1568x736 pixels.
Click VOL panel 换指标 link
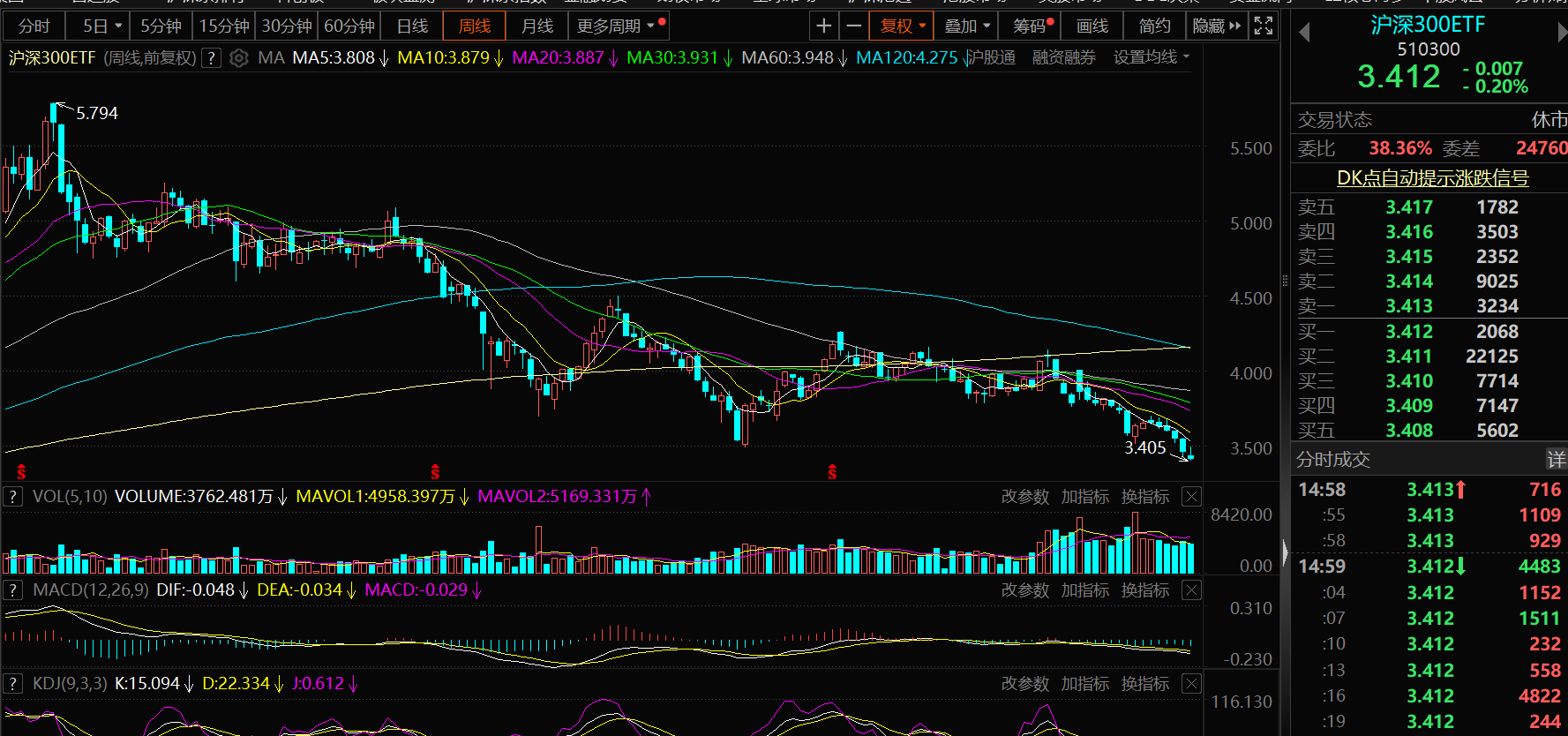1145,497
